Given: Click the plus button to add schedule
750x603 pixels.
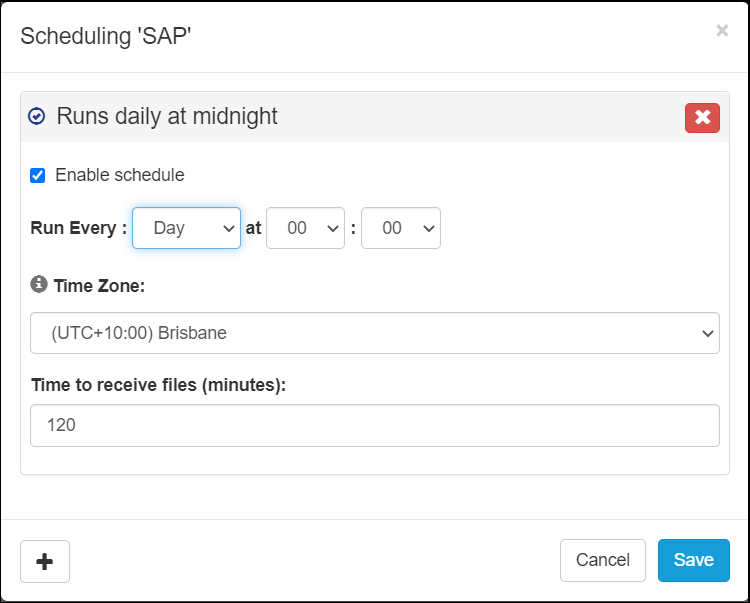Looking at the screenshot, I should coord(45,561).
